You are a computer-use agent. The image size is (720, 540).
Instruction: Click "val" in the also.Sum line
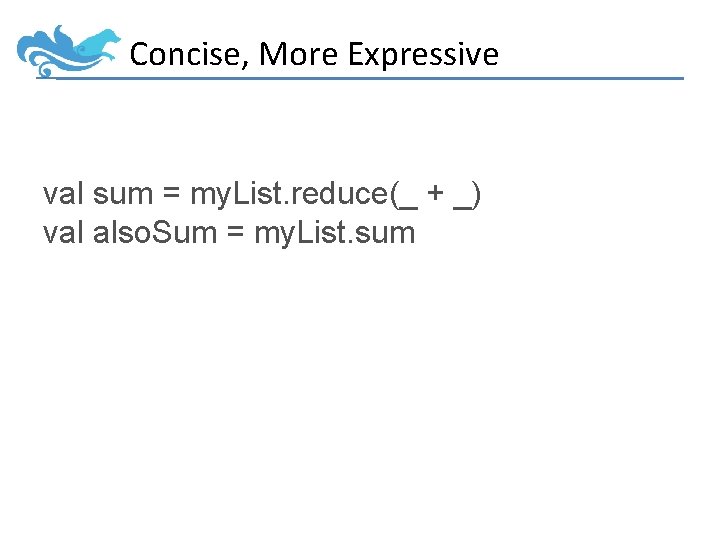64,233
